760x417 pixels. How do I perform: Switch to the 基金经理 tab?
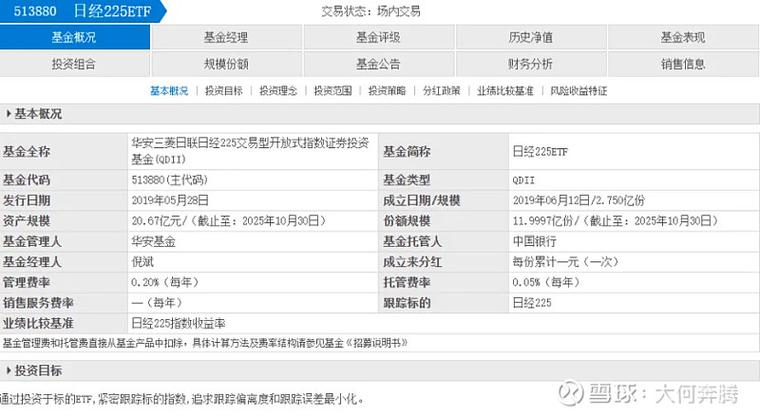[x=226, y=37]
